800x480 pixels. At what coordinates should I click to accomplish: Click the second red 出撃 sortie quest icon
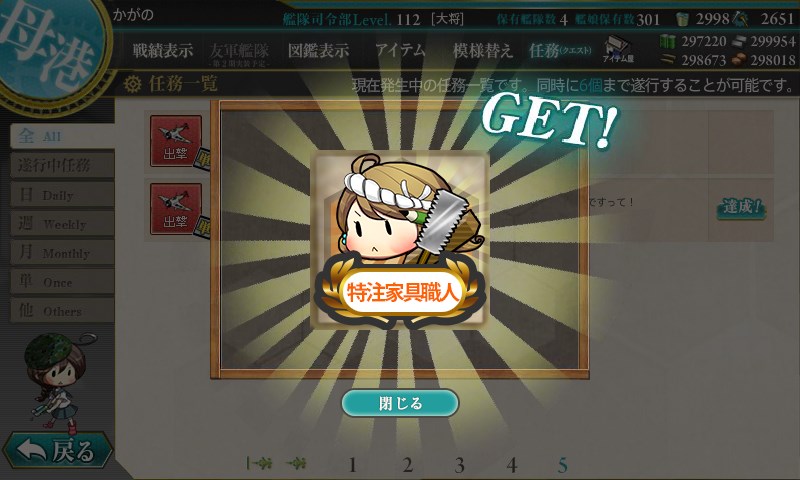tap(176, 209)
